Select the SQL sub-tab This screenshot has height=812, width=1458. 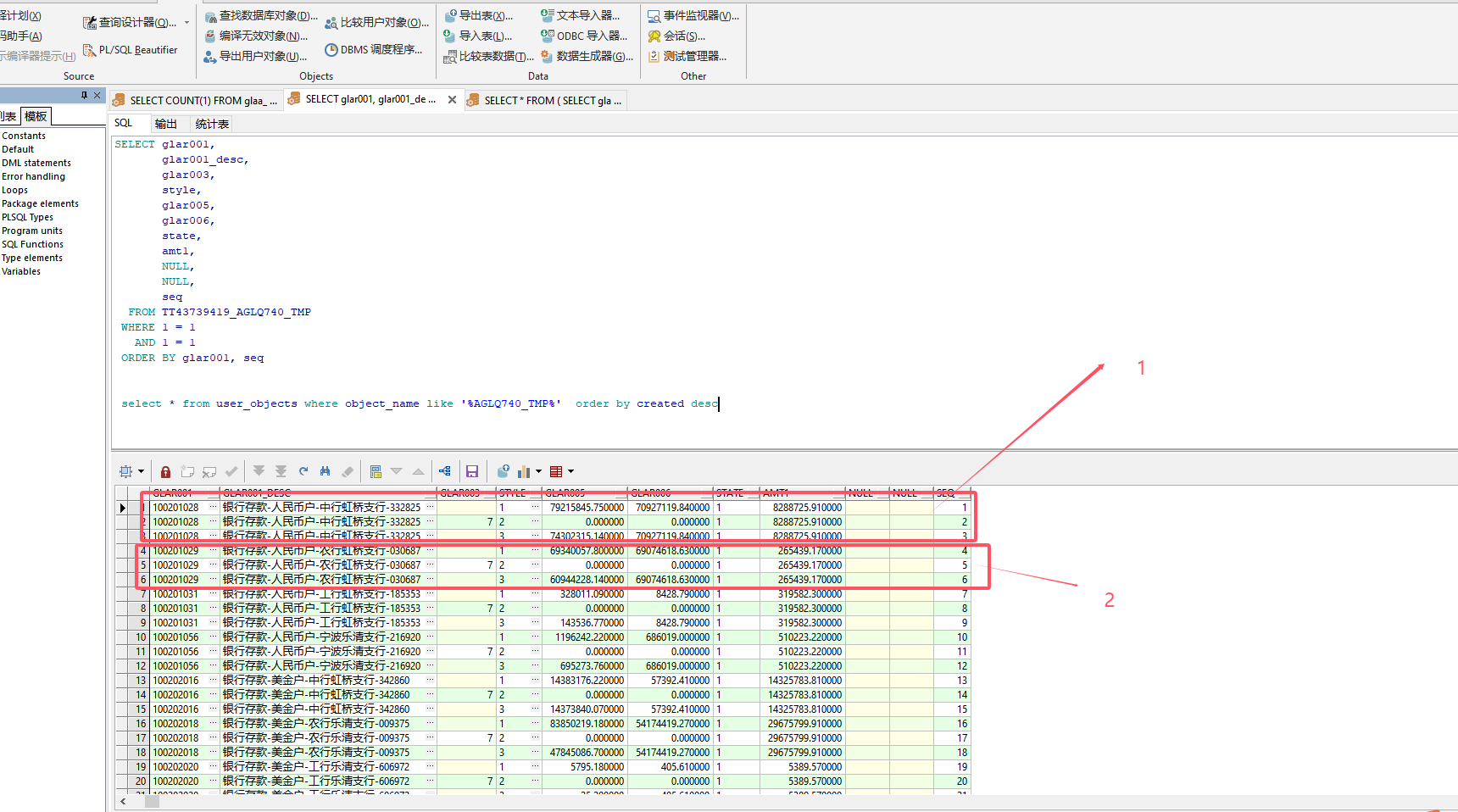pos(124,123)
